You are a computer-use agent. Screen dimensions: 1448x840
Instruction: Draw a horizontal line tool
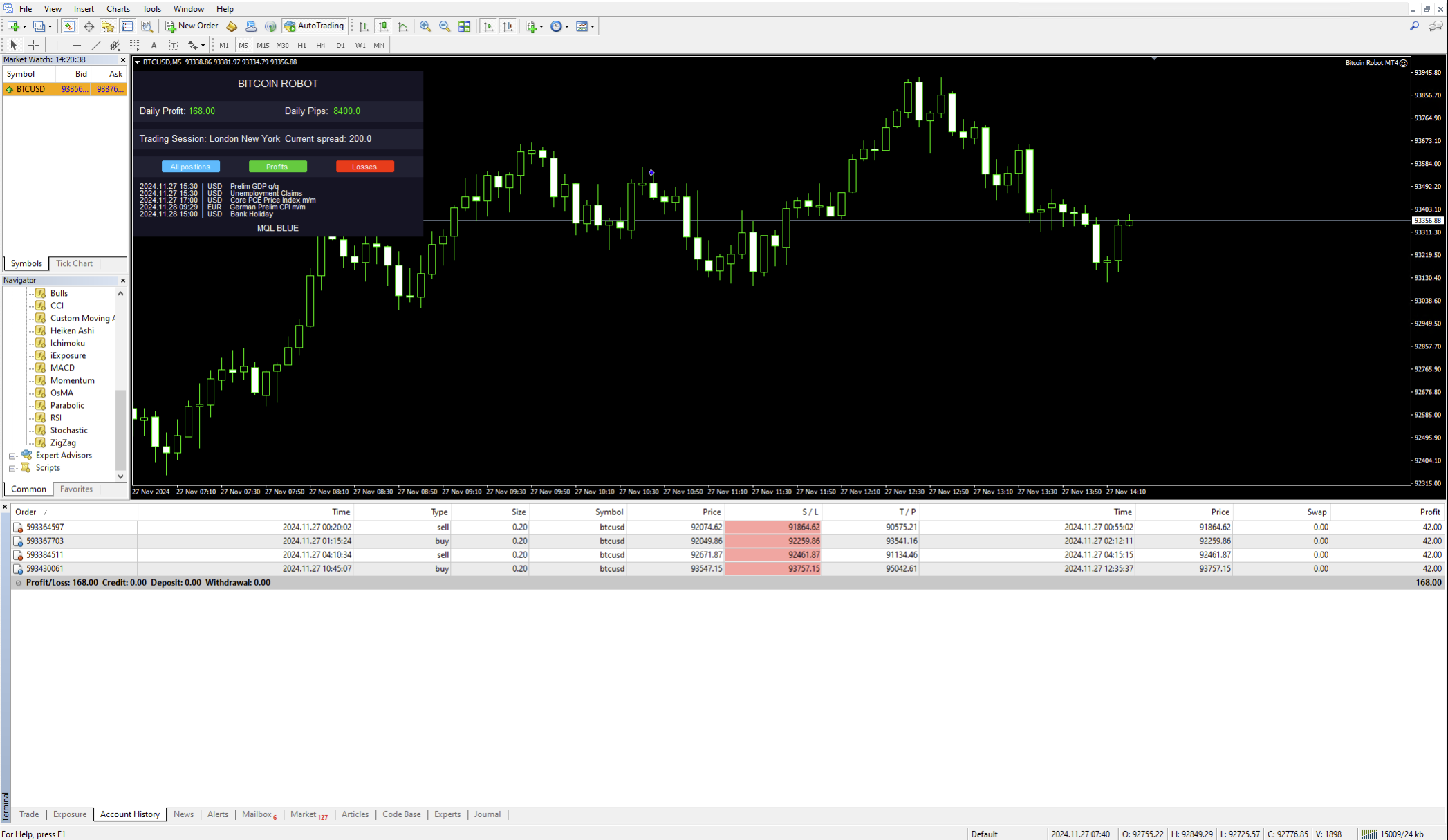[76, 45]
